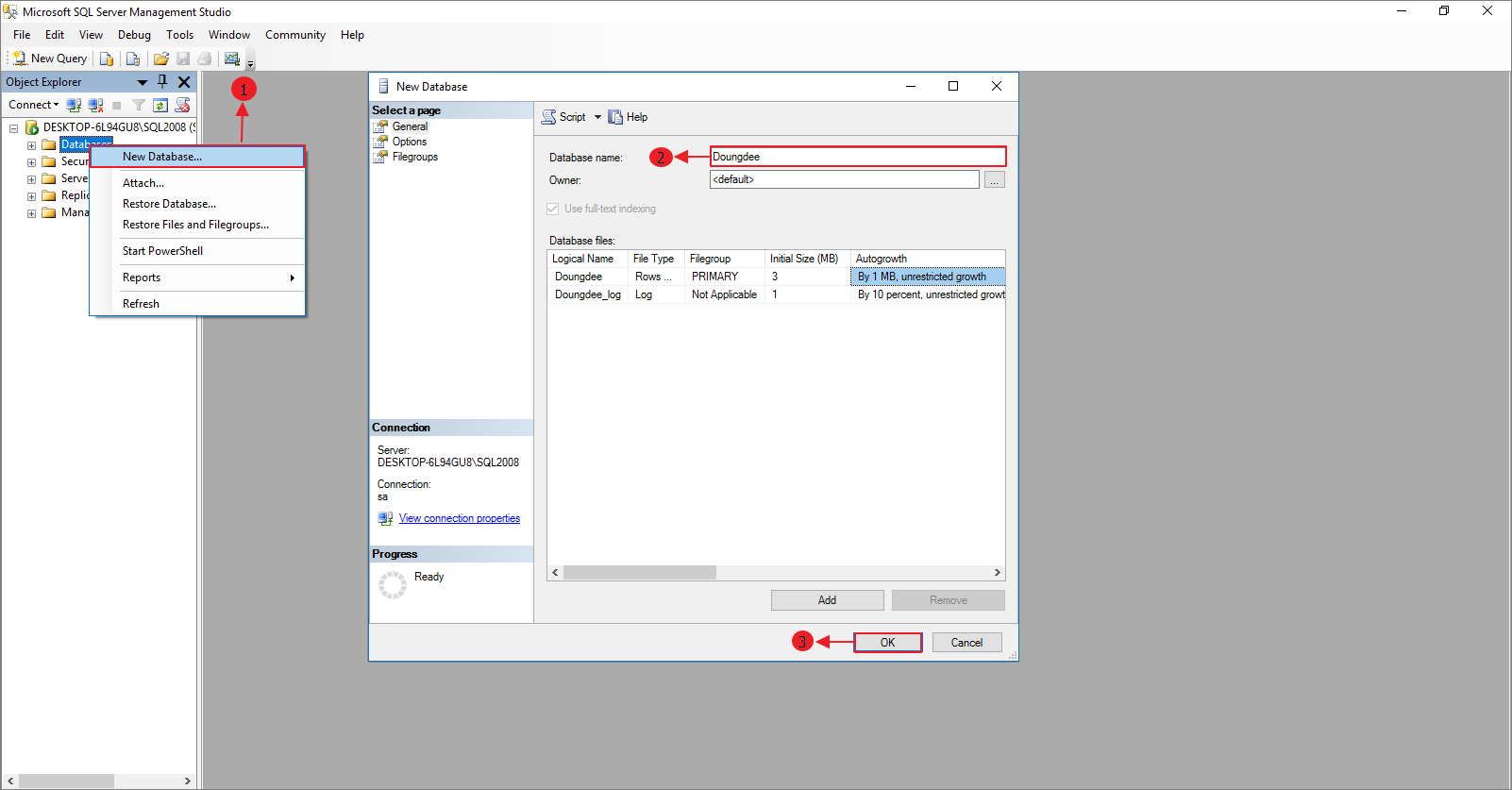The height and width of the screenshot is (790, 1512).
Task: Click the Filter funnel icon
Action: pyautogui.click(x=139, y=105)
